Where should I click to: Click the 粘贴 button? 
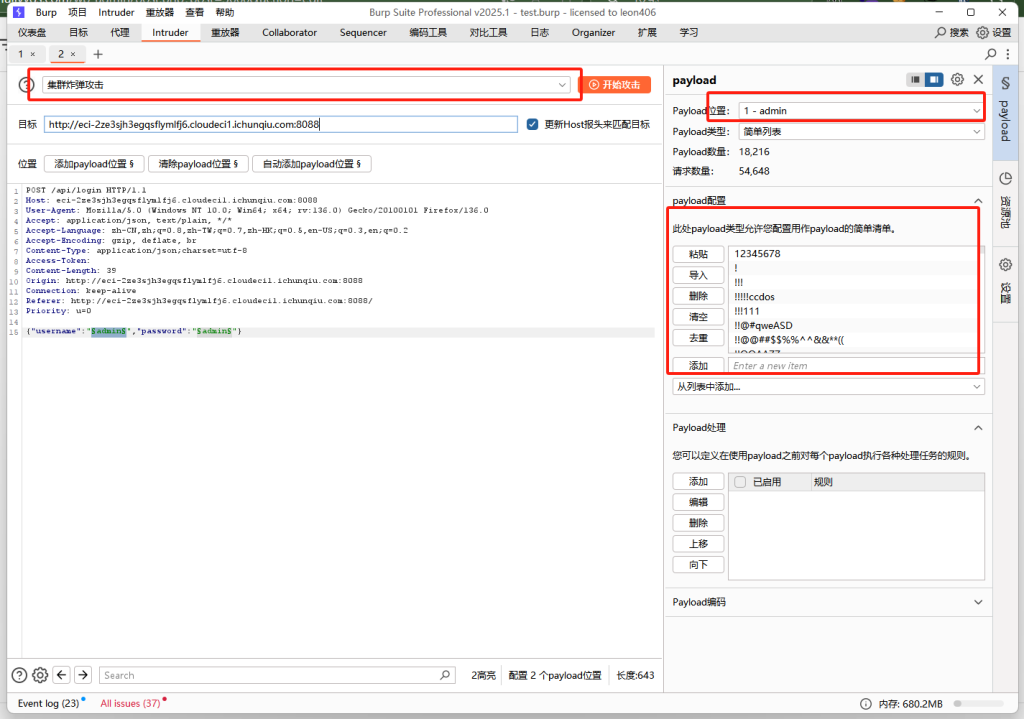point(698,254)
